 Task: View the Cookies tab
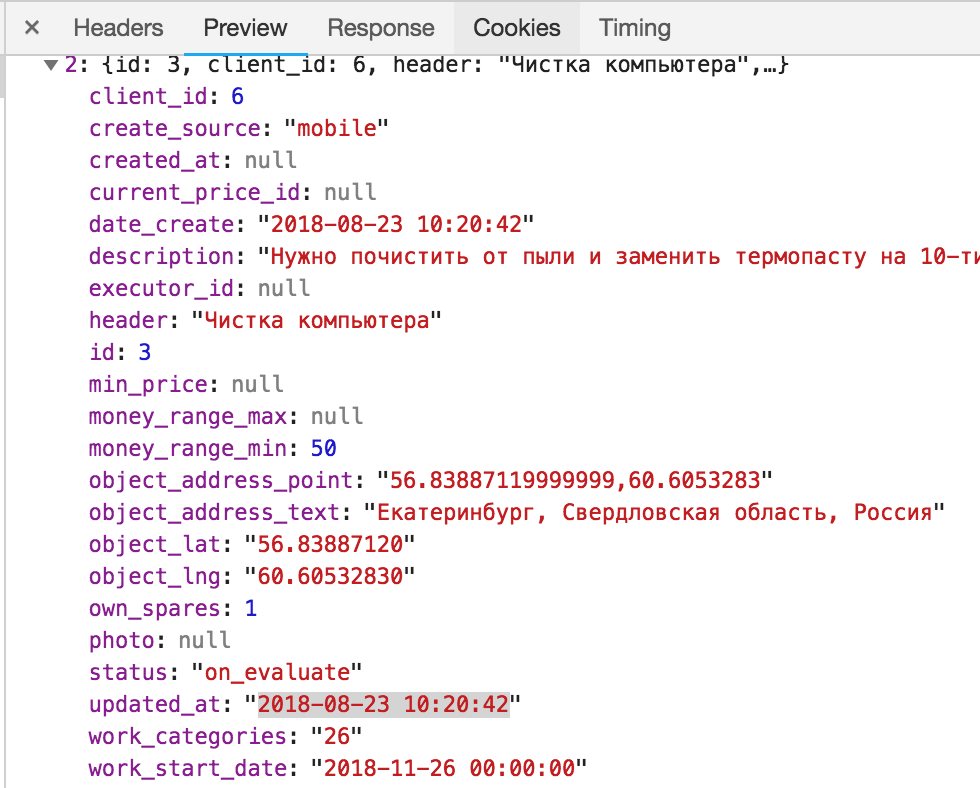517,28
